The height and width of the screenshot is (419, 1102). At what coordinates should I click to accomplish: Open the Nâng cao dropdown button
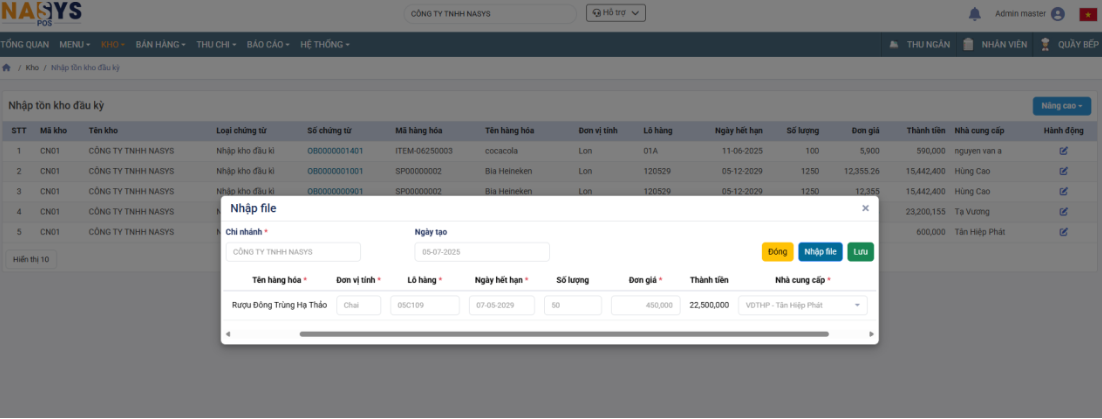tap(1061, 105)
